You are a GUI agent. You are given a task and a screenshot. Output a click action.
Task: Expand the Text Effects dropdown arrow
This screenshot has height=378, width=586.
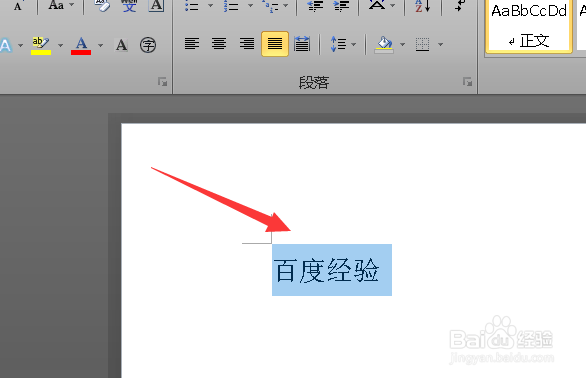click(x=21, y=46)
